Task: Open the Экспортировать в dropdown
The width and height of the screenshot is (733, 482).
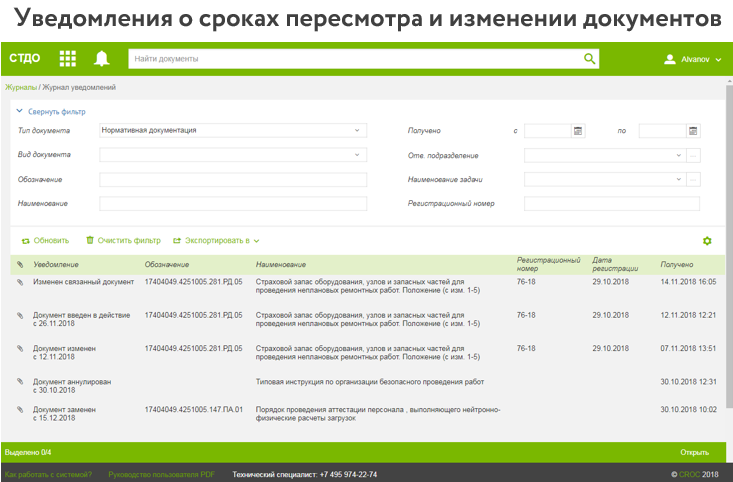Action: tap(216, 241)
